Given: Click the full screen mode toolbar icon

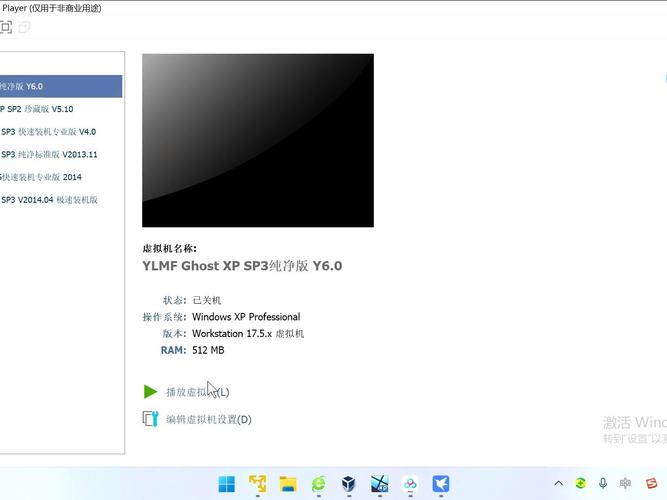Looking at the screenshot, I should [x=6, y=27].
